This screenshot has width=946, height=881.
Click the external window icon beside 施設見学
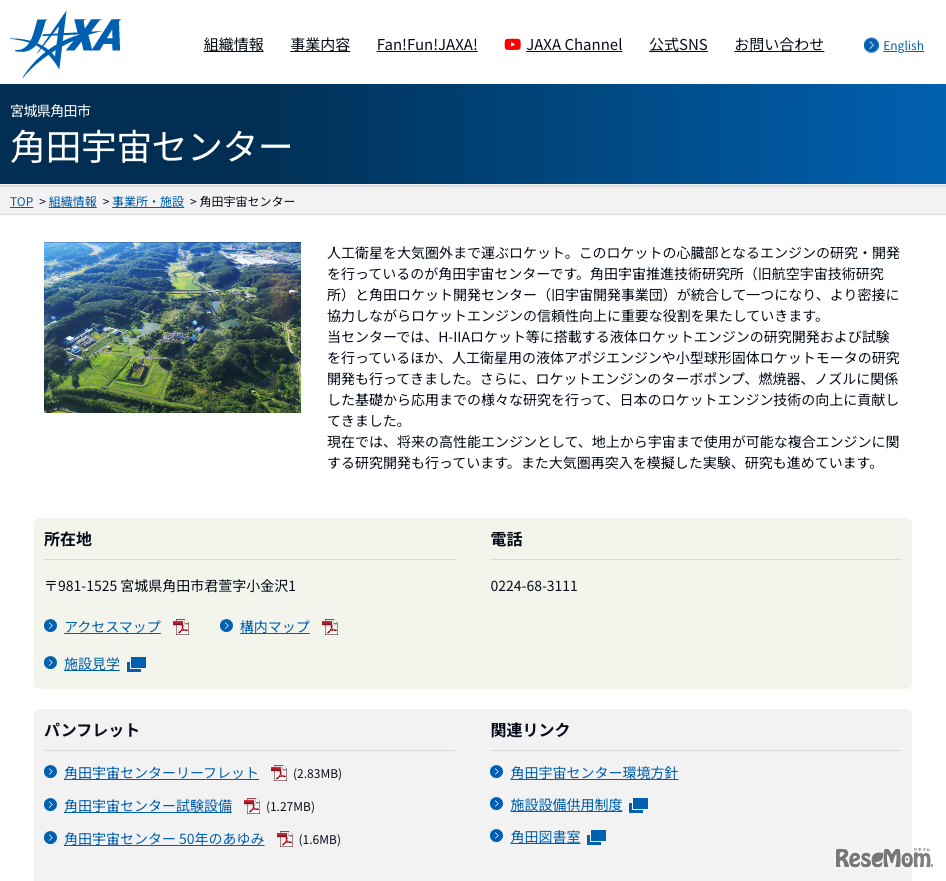[136, 664]
